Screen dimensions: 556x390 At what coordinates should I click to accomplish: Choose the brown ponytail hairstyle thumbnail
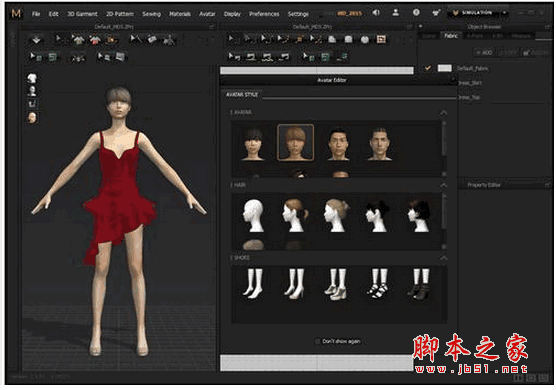[295, 215]
